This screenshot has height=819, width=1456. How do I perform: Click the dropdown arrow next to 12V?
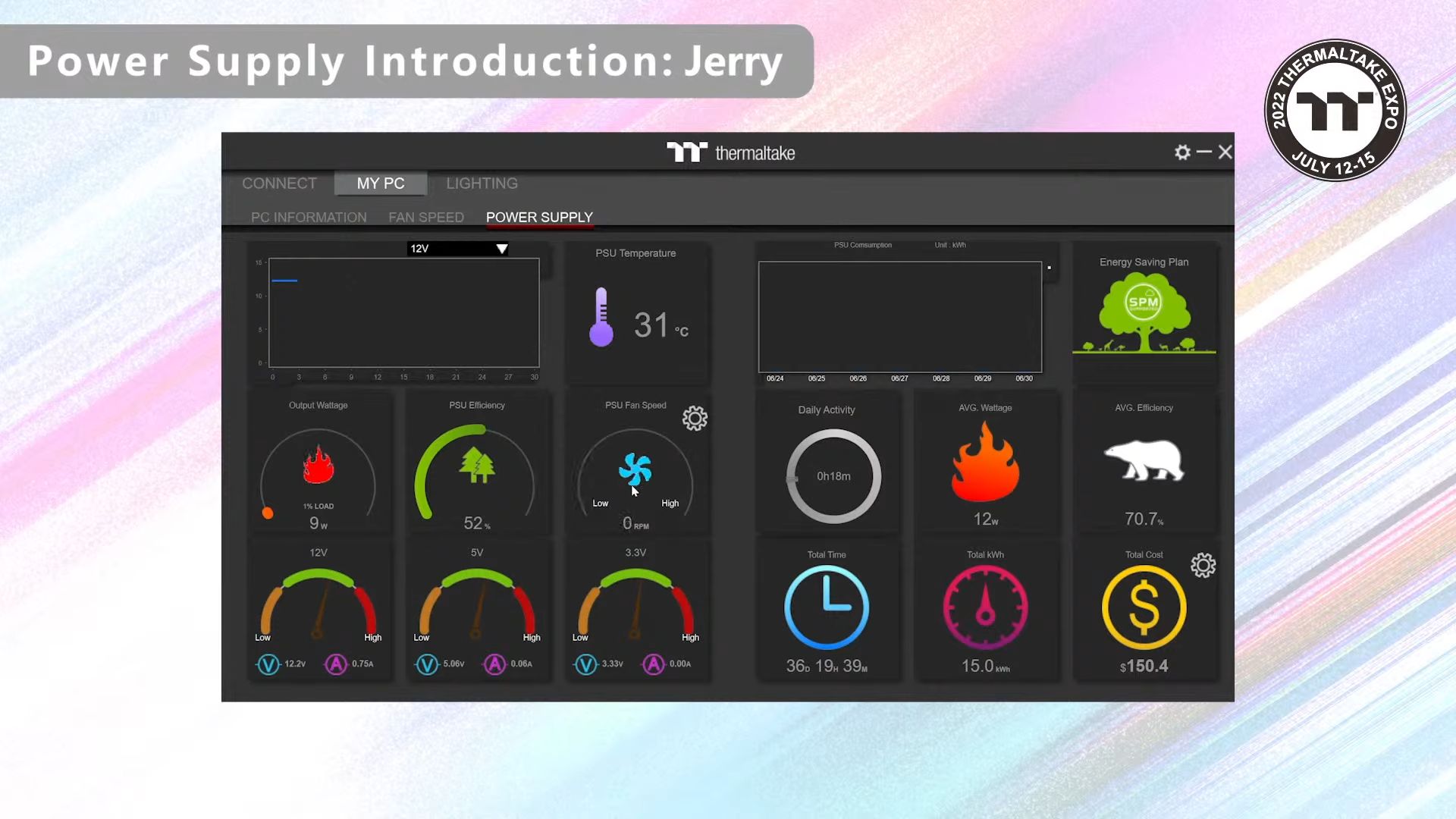[x=502, y=249]
